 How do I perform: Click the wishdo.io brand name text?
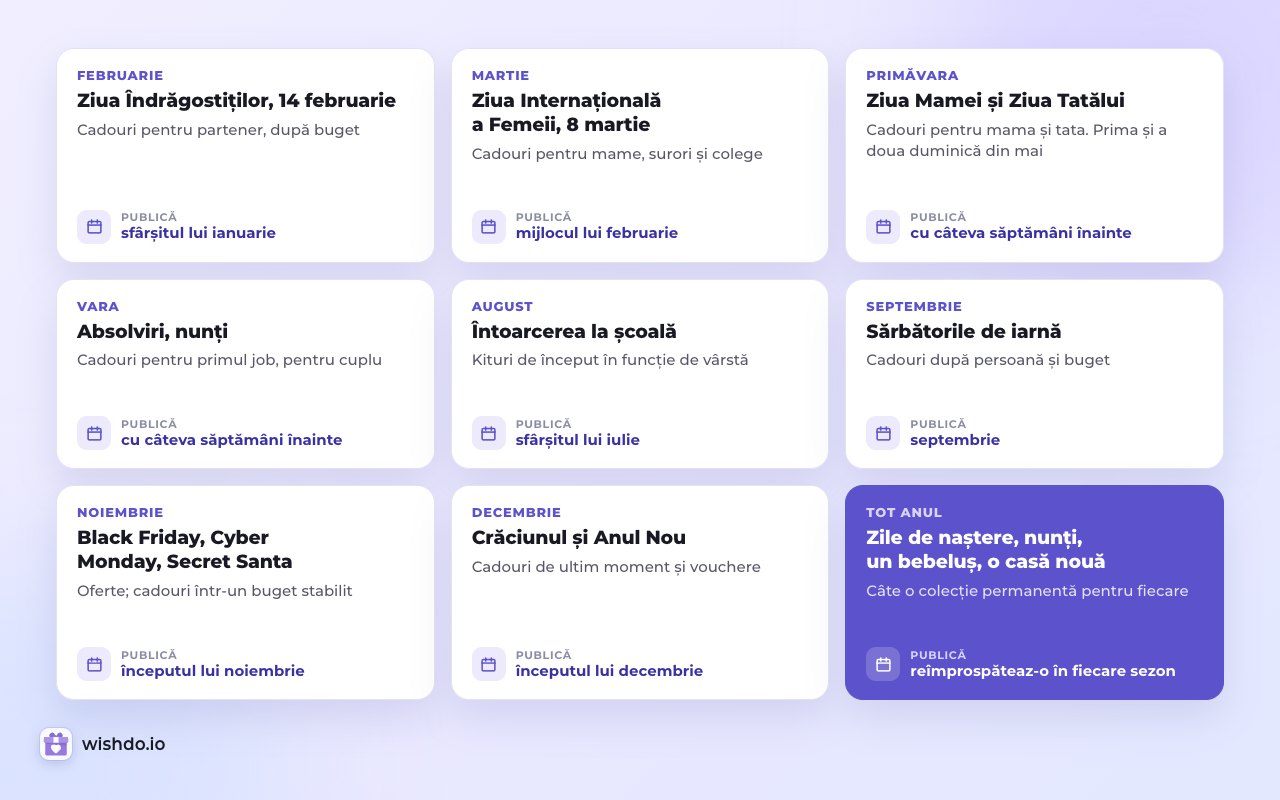pos(124,744)
